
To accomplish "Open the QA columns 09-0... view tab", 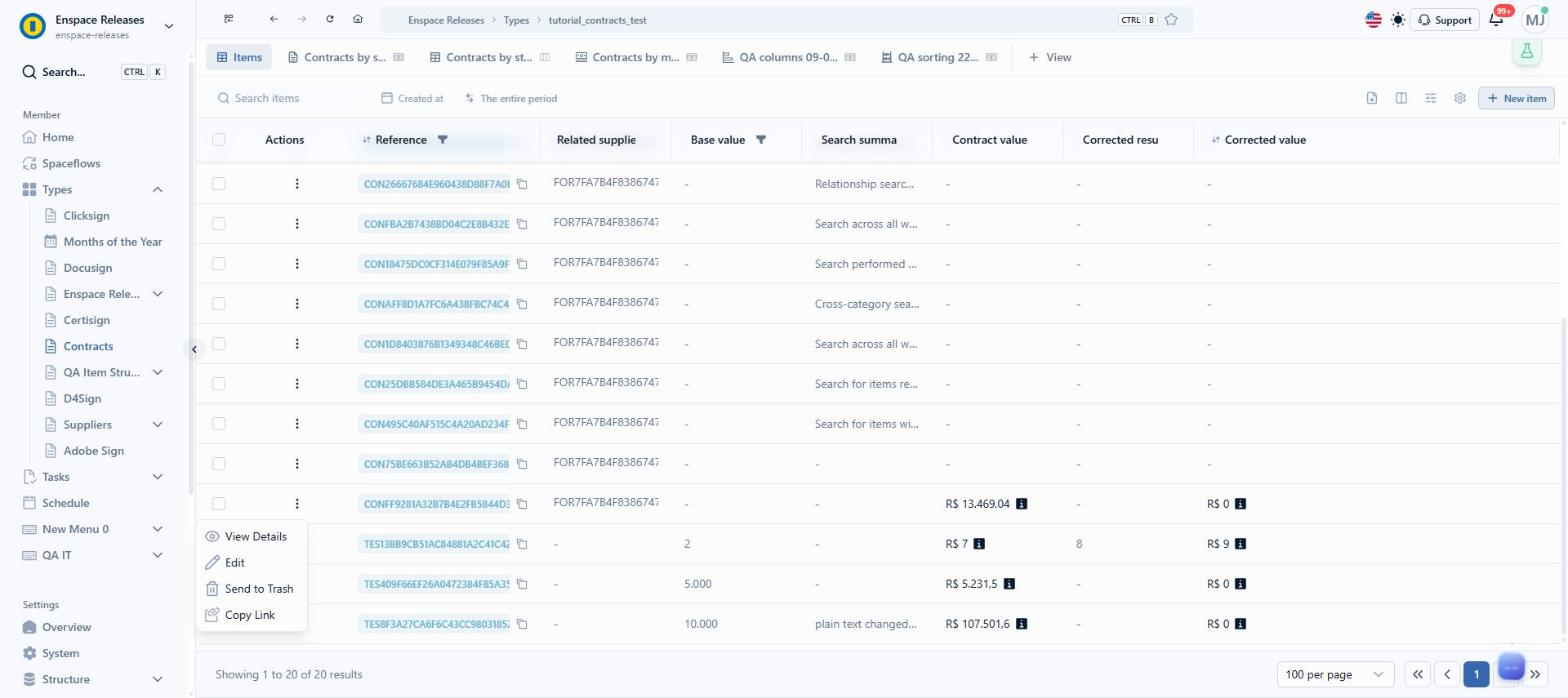I will point(789,57).
